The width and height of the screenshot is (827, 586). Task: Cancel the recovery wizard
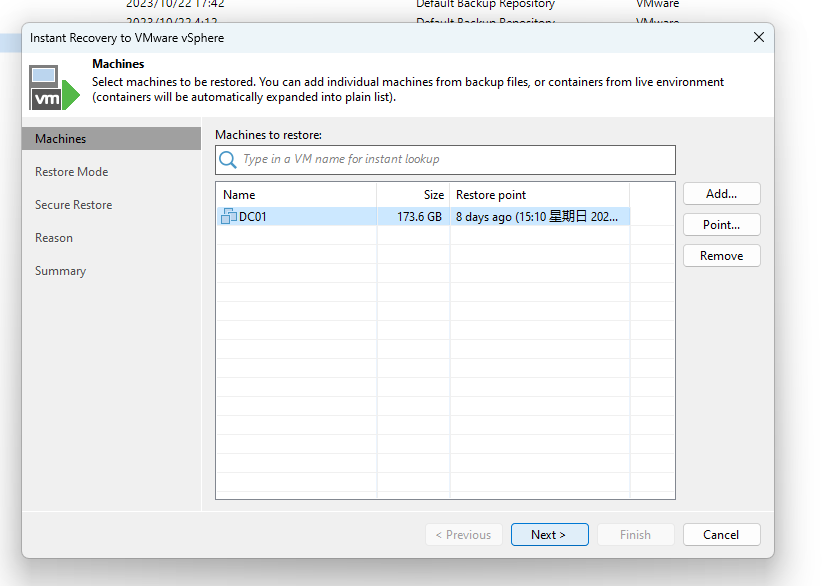[722, 535]
